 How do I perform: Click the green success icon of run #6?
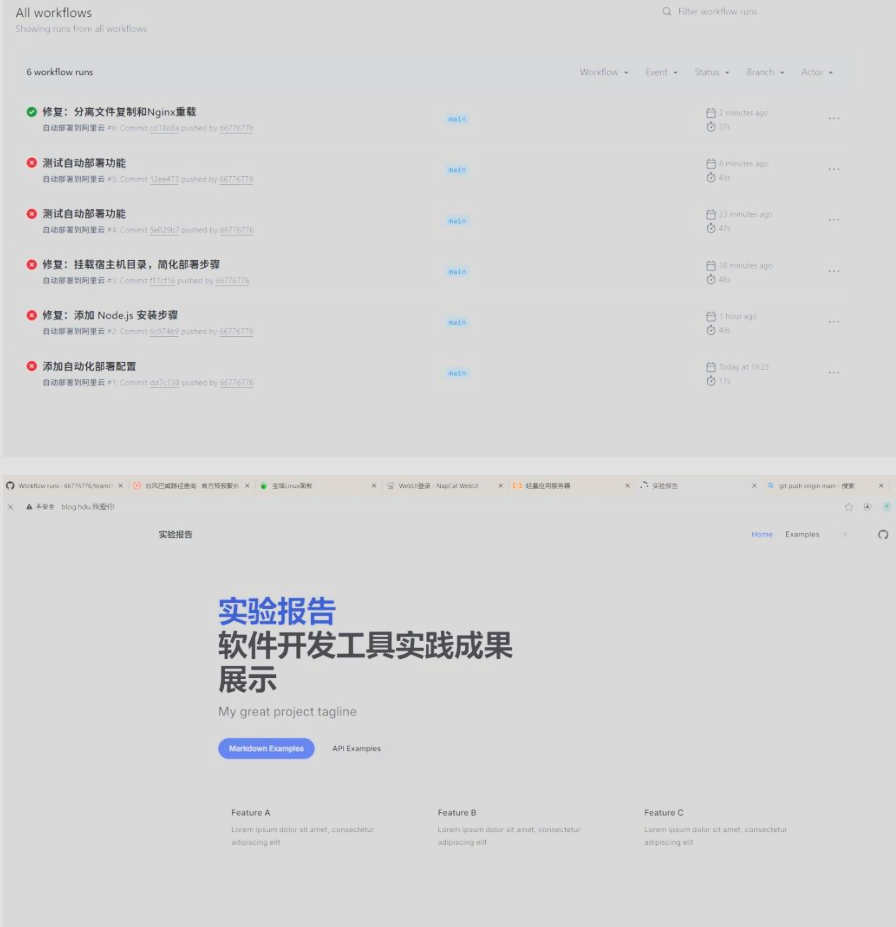pyautogui.click(x=32, y=112)
